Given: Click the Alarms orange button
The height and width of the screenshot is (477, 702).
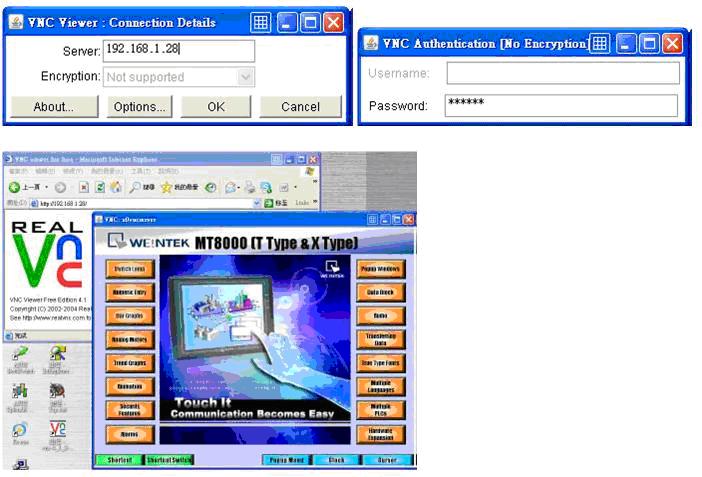Looking at the screenshot, I should coord(130,434).
